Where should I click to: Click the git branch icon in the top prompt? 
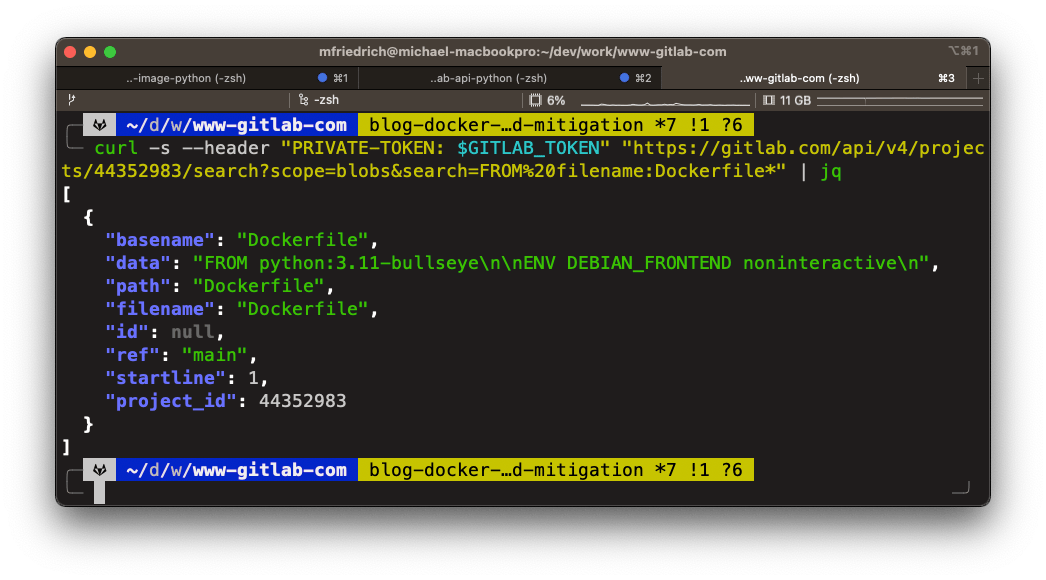click(98, 124)
